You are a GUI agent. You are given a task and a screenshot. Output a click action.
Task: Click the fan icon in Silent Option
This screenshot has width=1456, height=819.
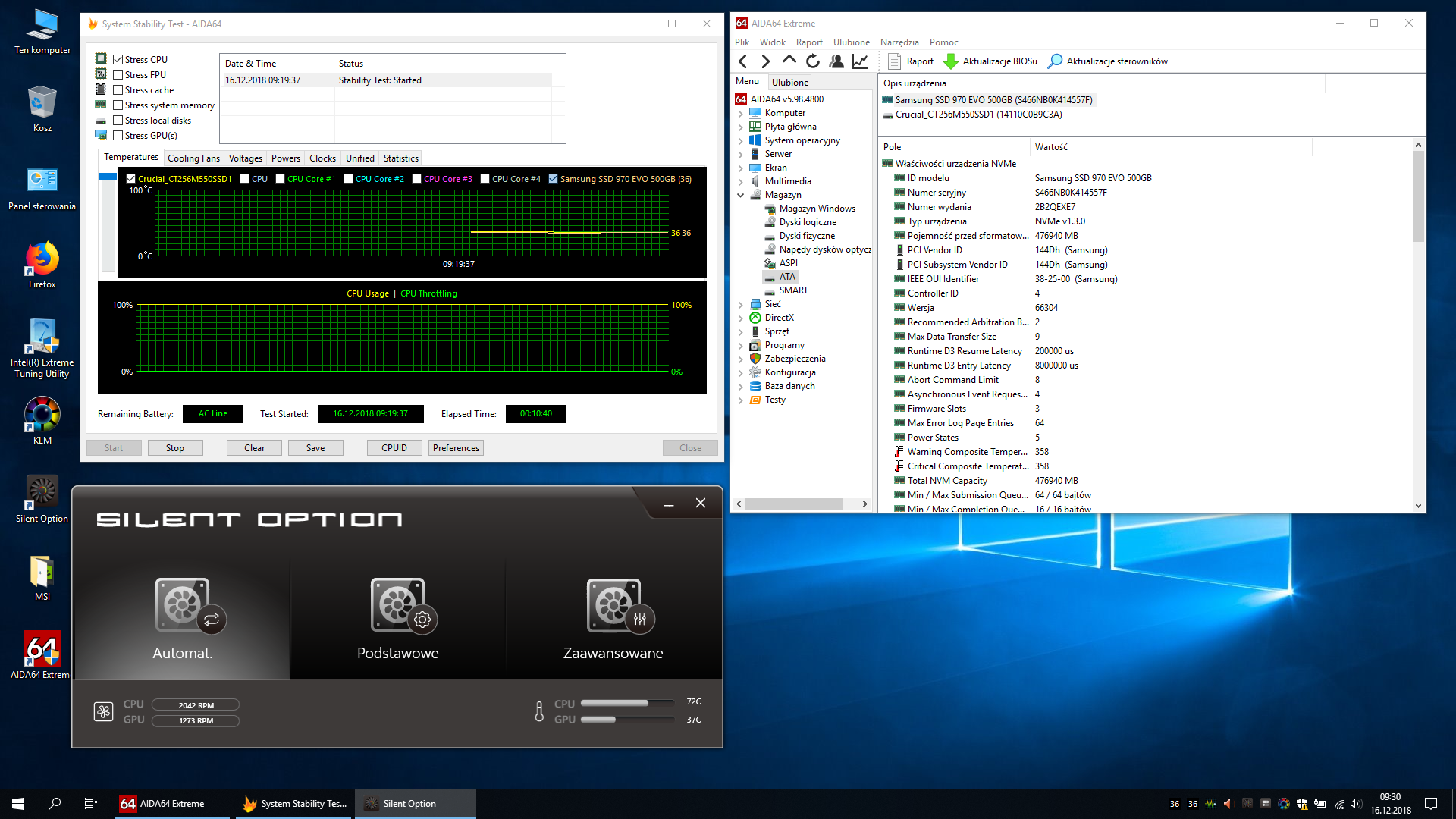pos(104,711)
